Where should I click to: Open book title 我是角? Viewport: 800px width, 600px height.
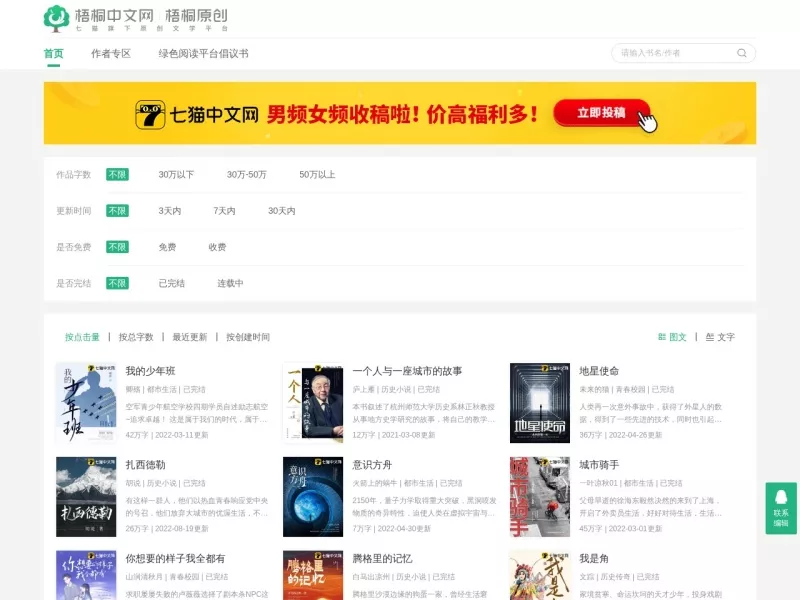pyautogui.click(x=594, y=559)
